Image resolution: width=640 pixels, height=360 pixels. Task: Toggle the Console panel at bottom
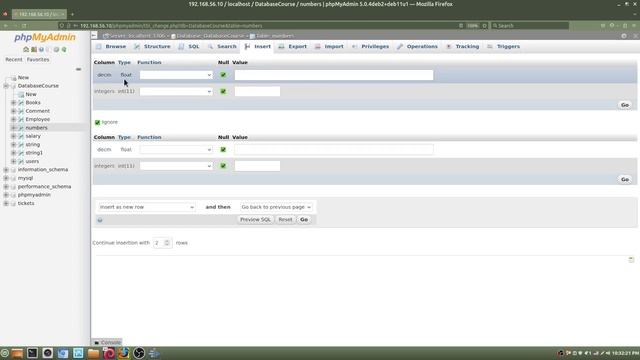108,342
